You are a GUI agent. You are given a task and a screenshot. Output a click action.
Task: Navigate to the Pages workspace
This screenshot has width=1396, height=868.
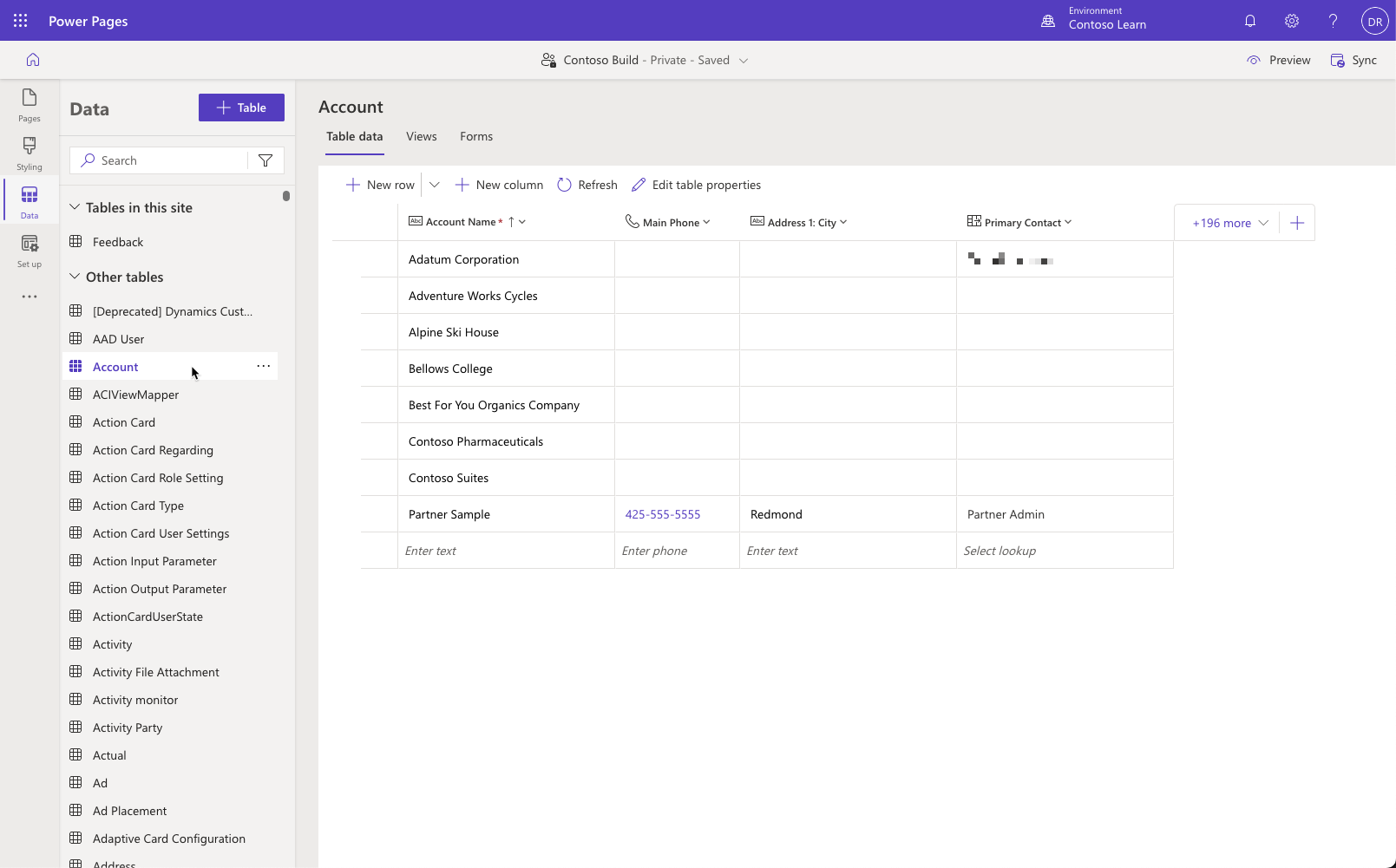click(x=29, y=105)
